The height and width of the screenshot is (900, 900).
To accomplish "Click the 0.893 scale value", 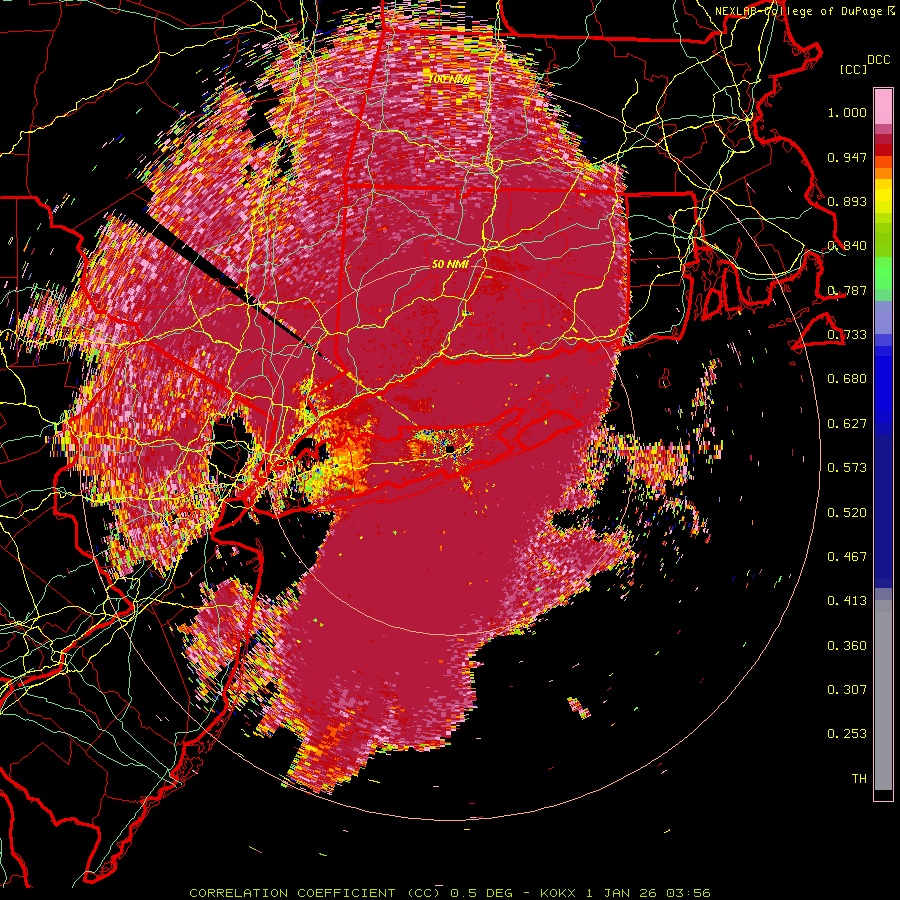I will pos(847,201).
